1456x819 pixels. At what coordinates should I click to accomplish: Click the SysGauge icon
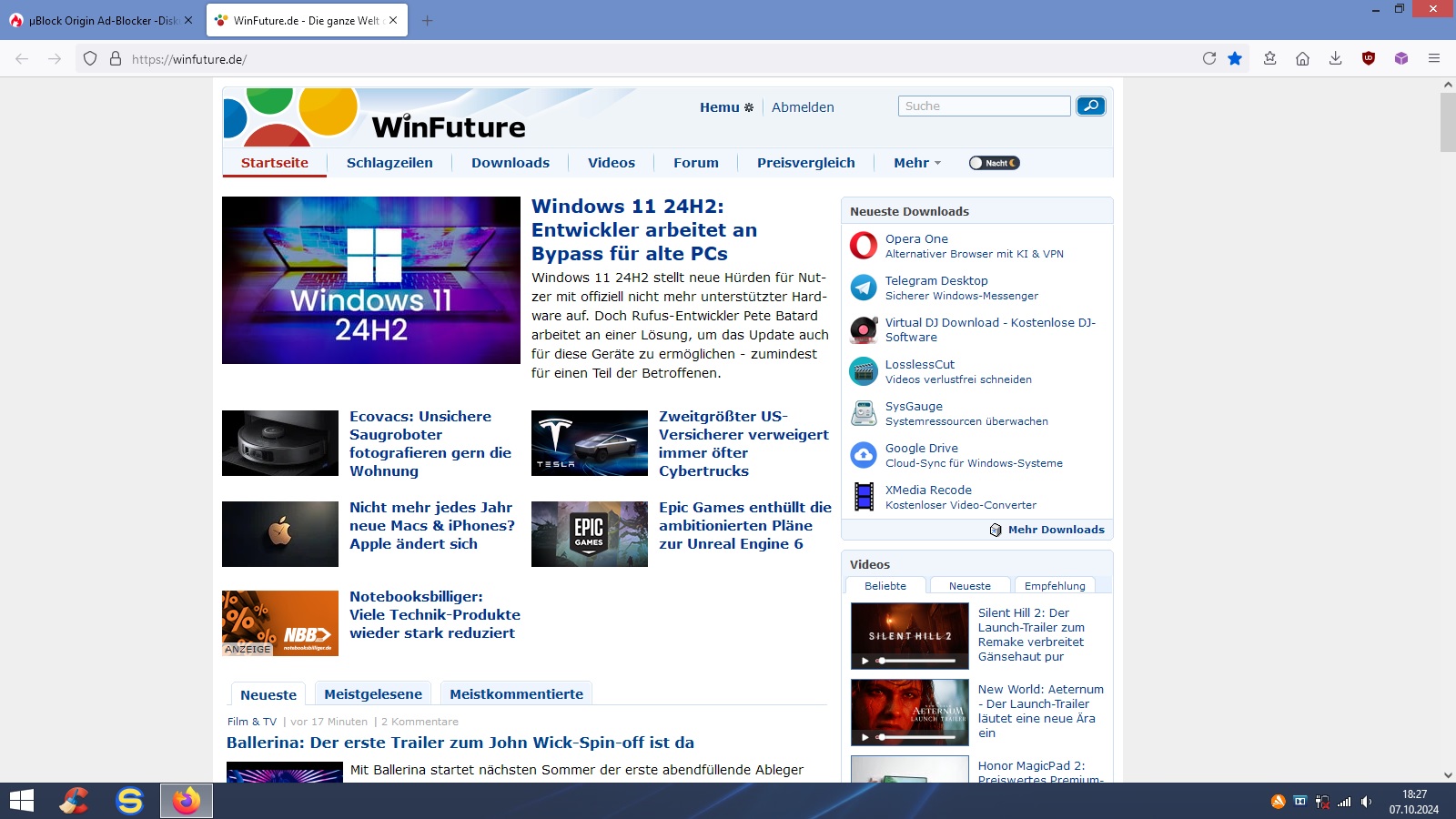point(864,413)
